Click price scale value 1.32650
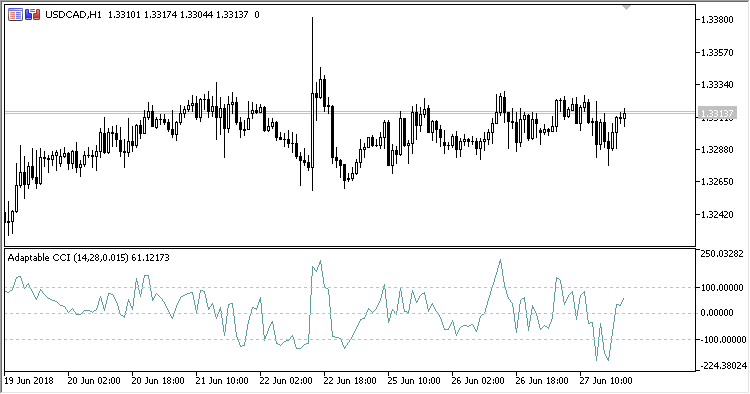Viewport: 750px width, 394px height. [717, 182]
